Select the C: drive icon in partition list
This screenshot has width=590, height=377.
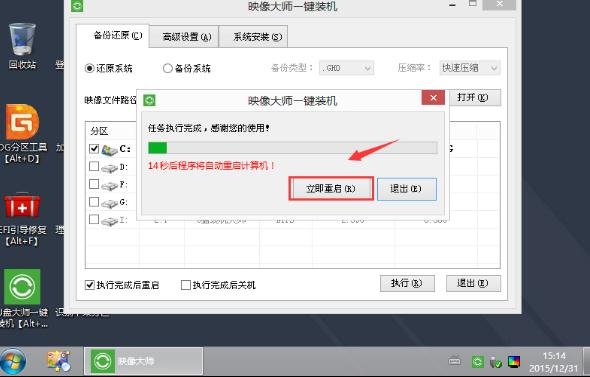109,150
